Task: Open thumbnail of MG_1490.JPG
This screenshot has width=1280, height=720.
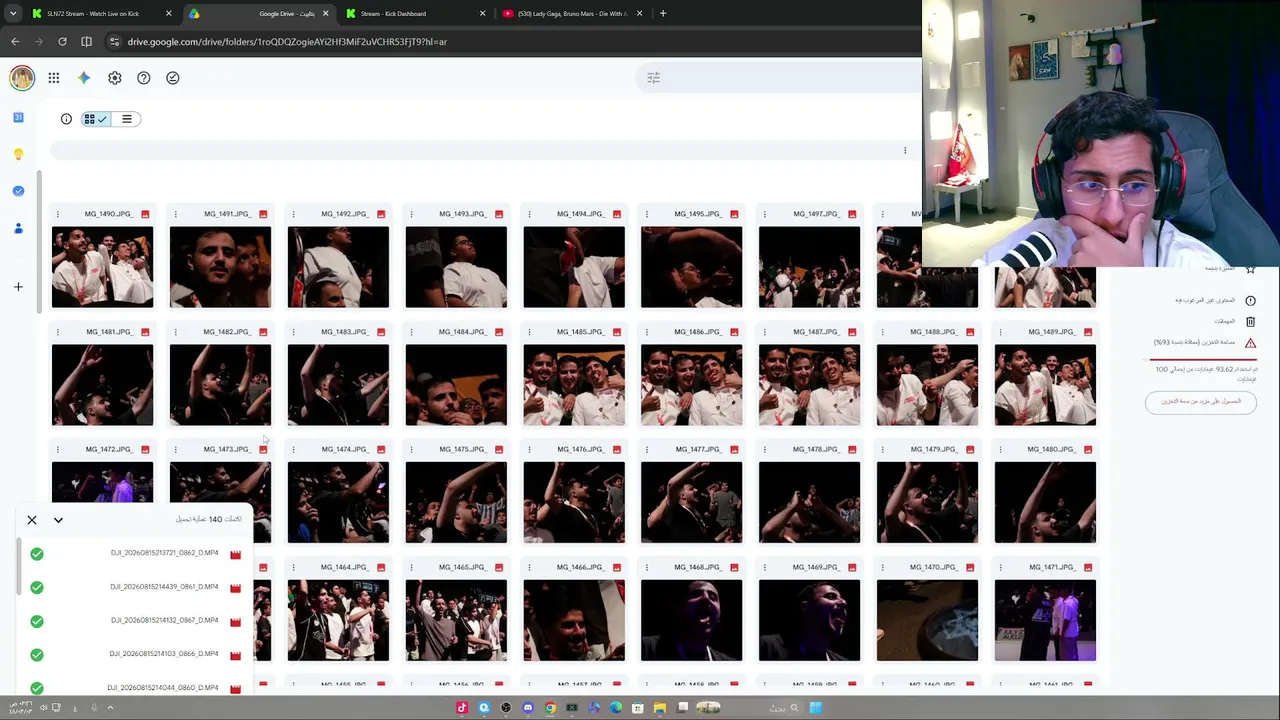Action: 102,267
